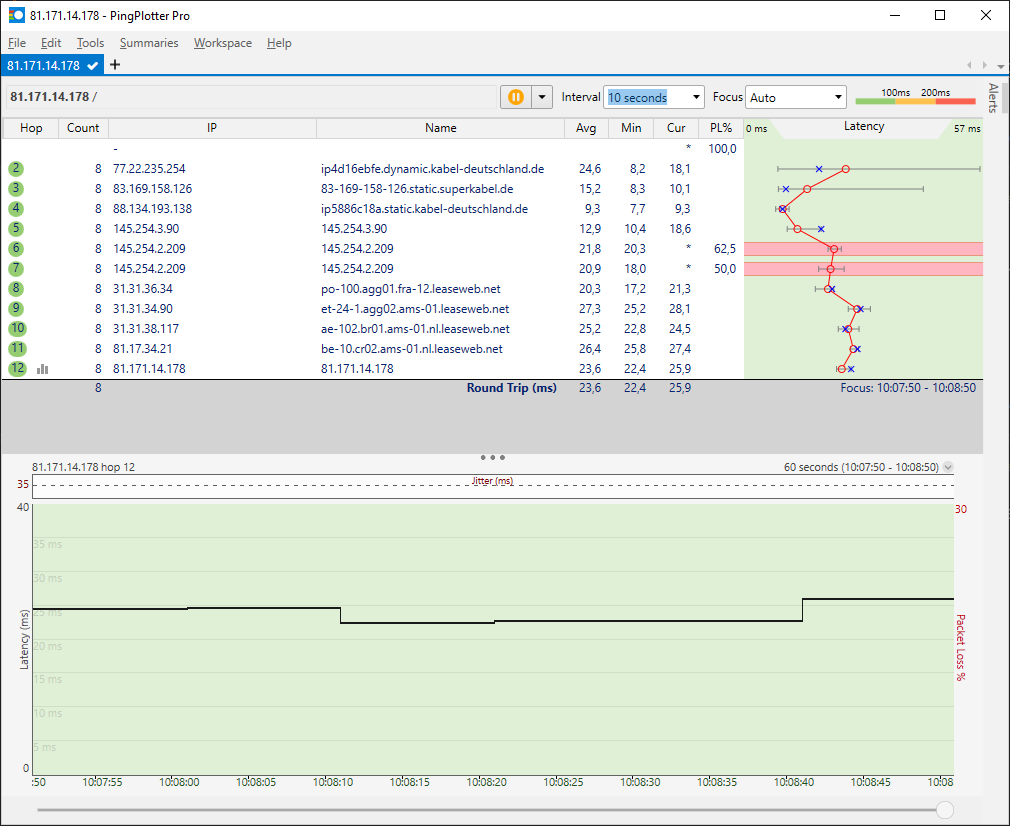1010x826 pixels.
Task: Click the Cur column header
Action: [676, 128]
